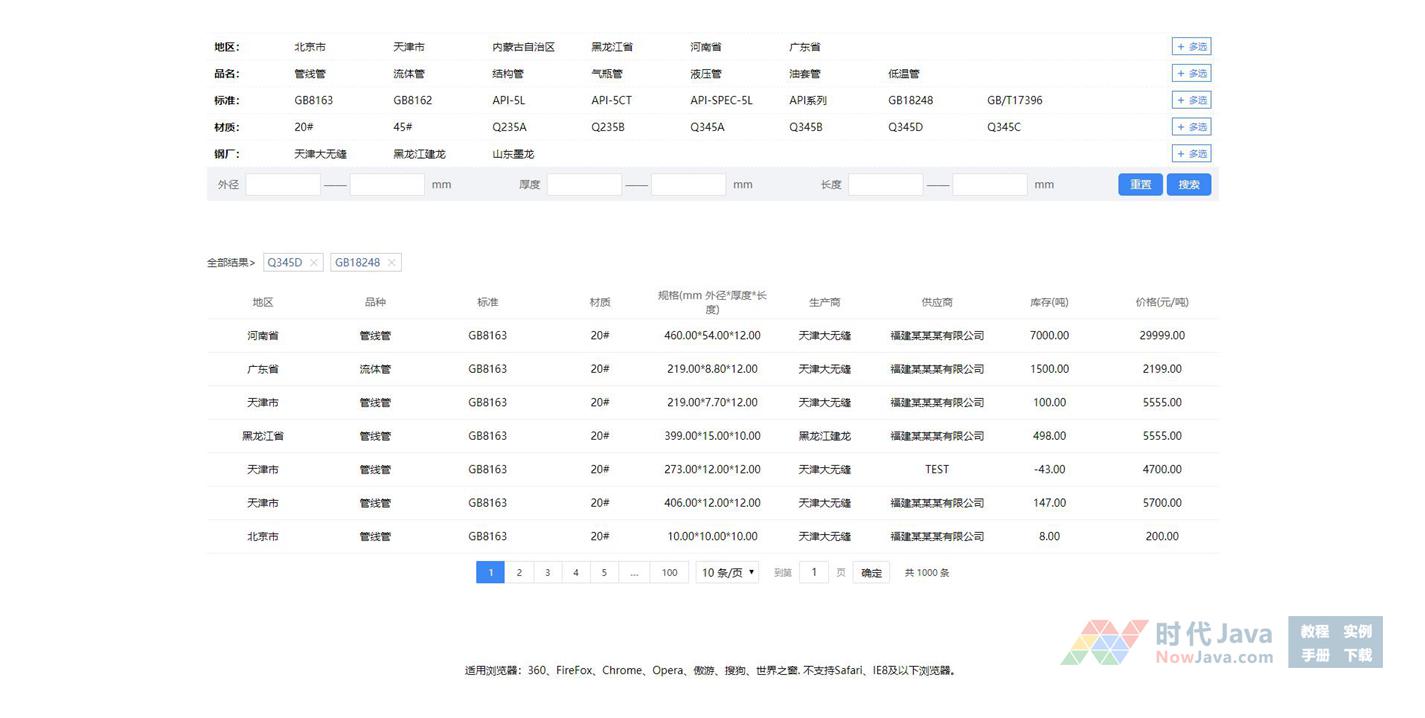
Task: Confirm page jump with 确定 button
Action: click(x=871, y=573)
